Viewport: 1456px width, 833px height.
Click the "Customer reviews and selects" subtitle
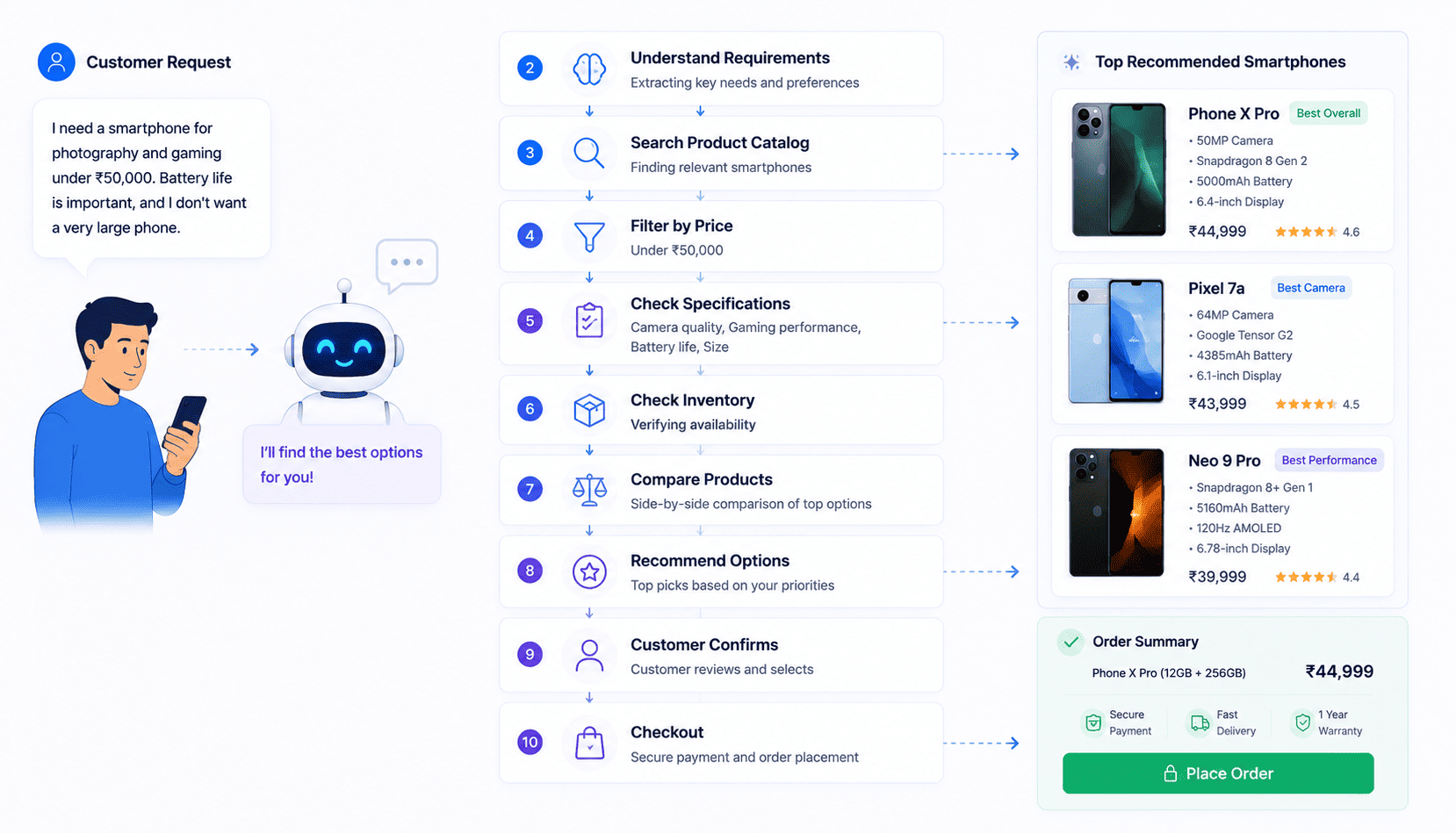tap(722, 670)
